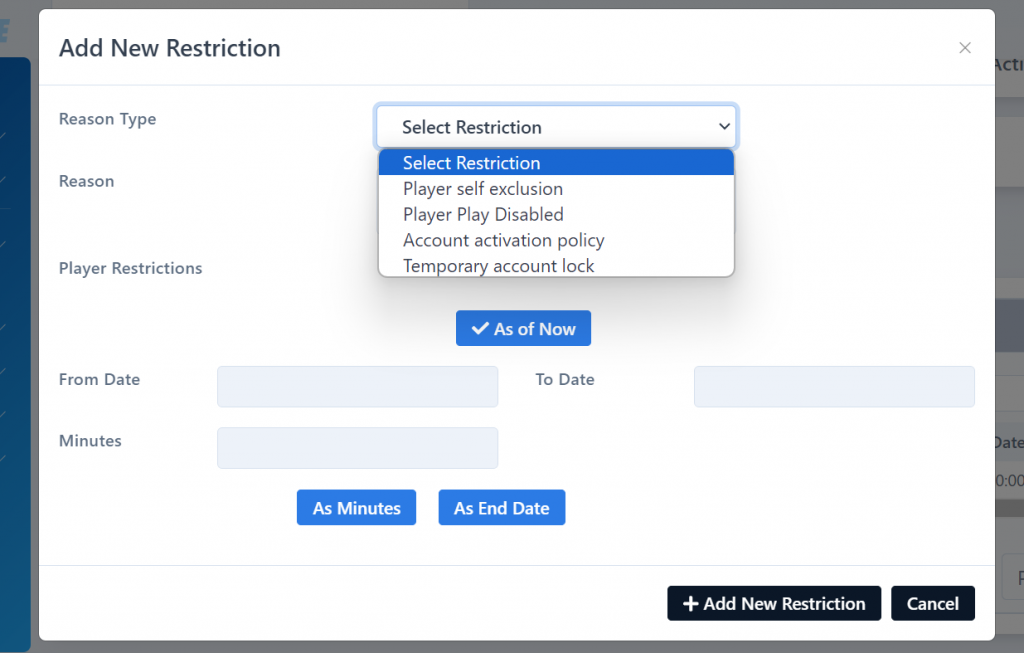
Task: Click the Player Restrictions label
Action: pos(130,269)
